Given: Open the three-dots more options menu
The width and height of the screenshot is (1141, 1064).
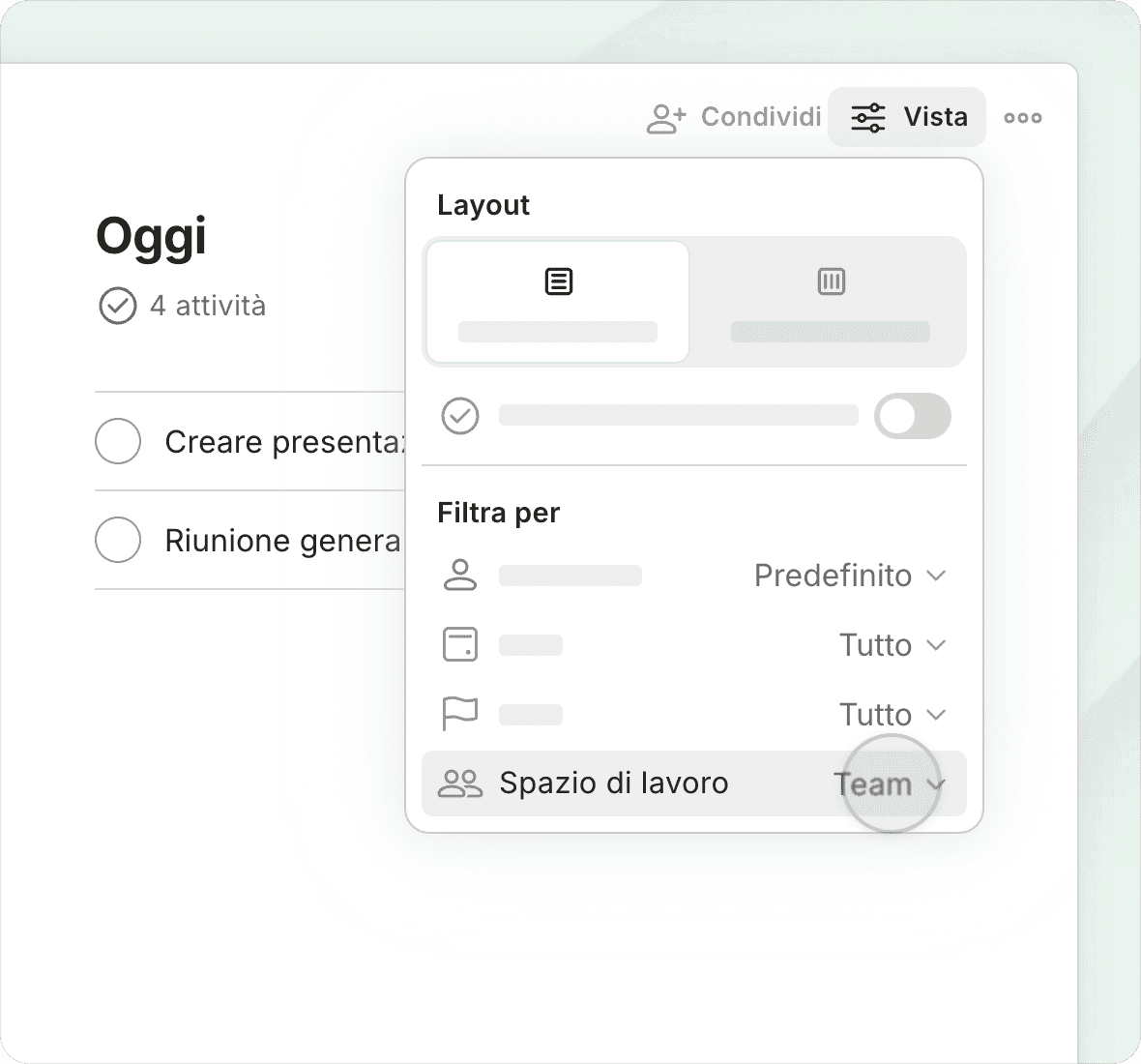Looking at the screenshot, I should [1022, 118].
